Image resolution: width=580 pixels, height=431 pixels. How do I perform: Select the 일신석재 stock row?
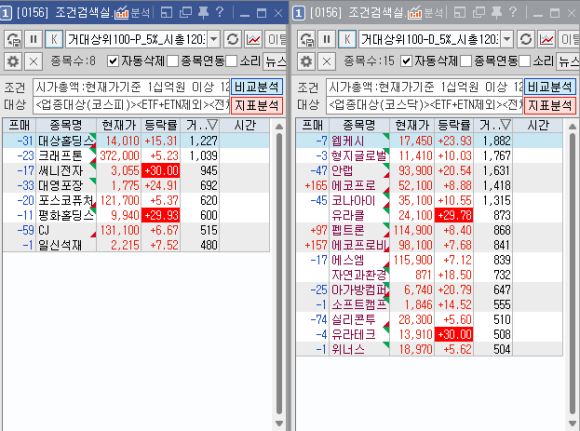136,245
